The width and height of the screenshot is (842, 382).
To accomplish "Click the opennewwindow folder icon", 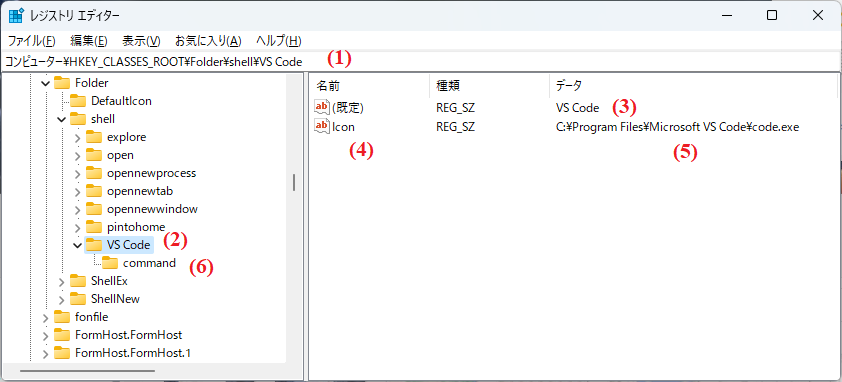I will click(x=94, y=209).
